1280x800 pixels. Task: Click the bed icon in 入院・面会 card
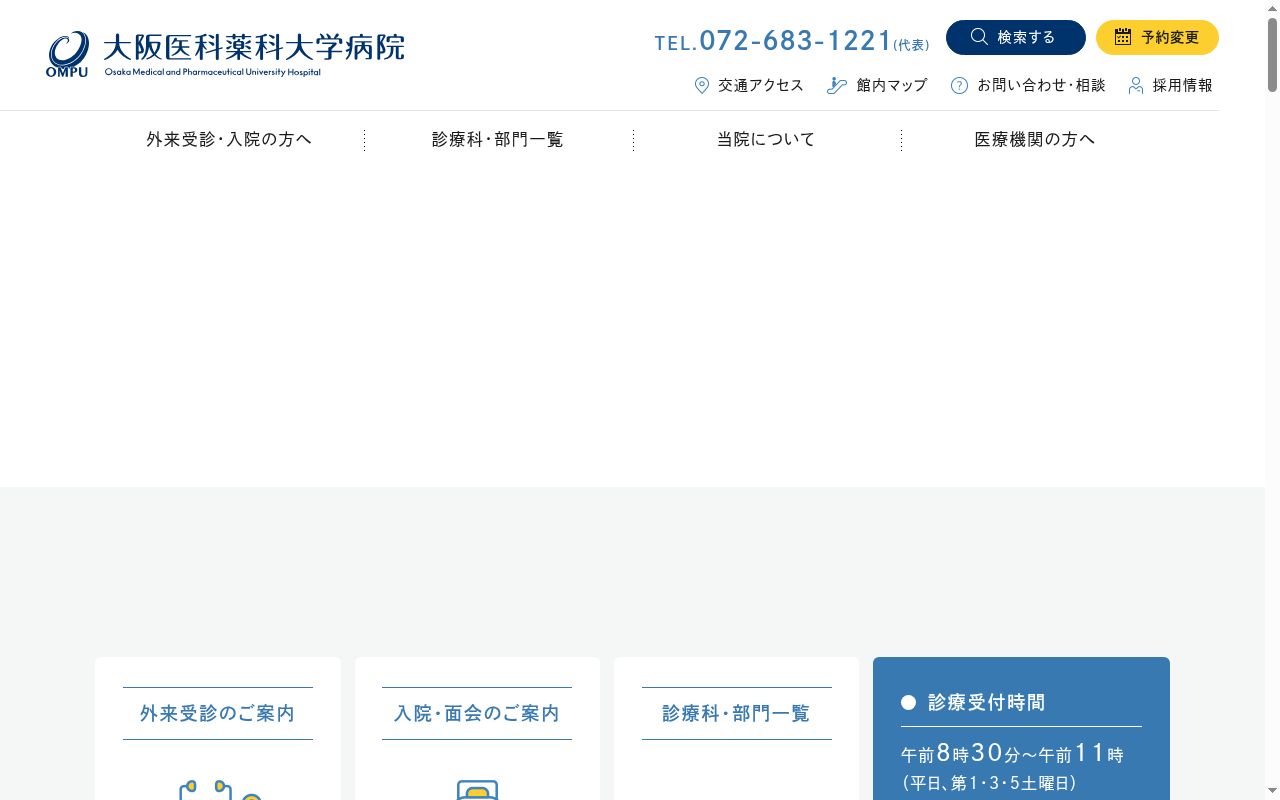click(477, 790)
